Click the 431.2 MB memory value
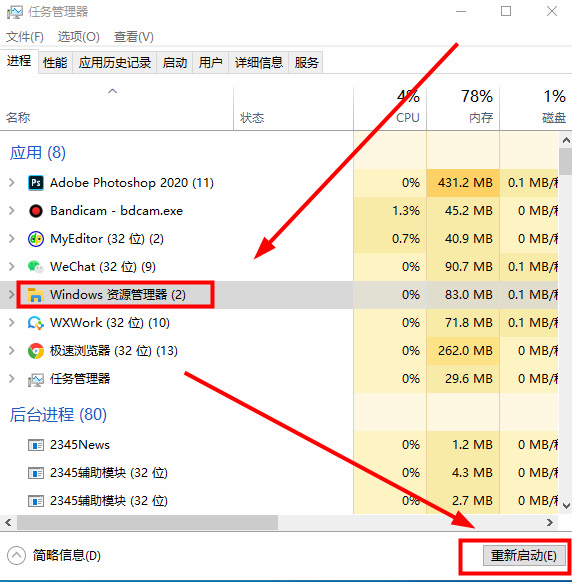 click(465, 183)
